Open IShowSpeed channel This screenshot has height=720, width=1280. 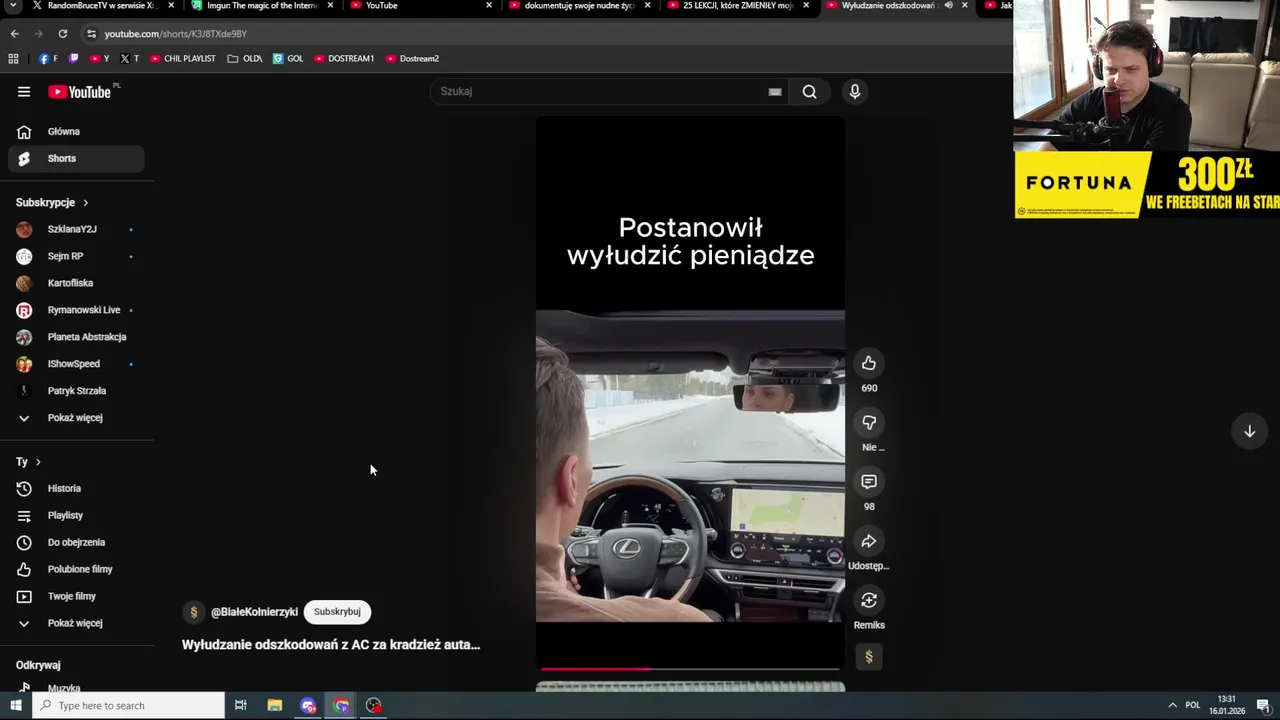point(76,365)
